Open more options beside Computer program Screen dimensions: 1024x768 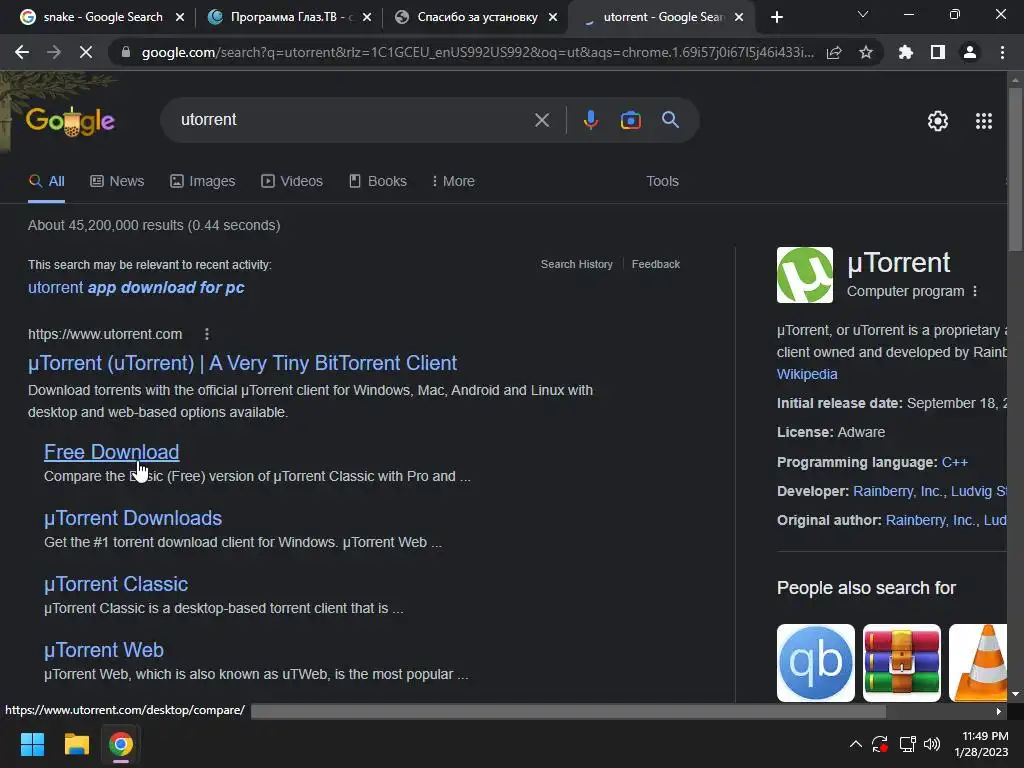pos(975,291)
